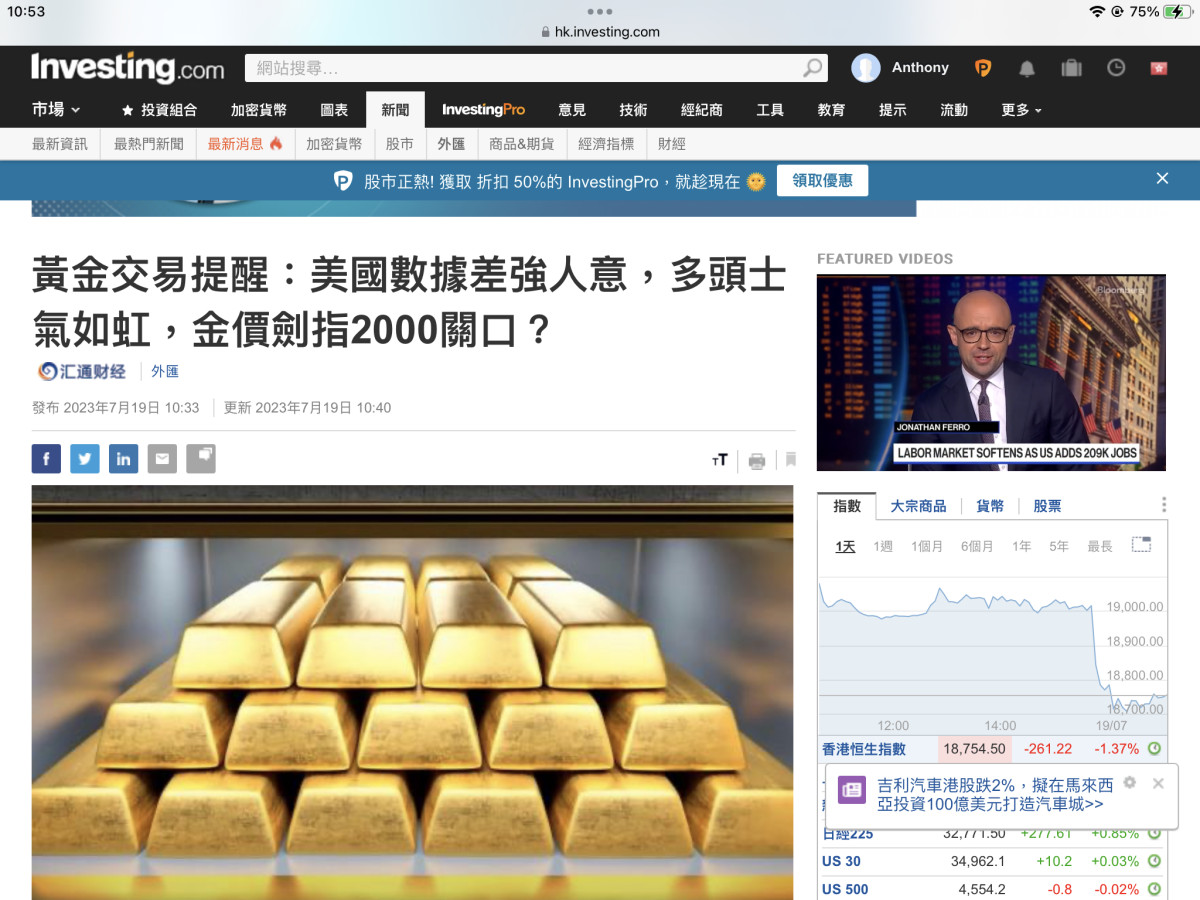Open the 經紀商 menu item

coord(702,110)
